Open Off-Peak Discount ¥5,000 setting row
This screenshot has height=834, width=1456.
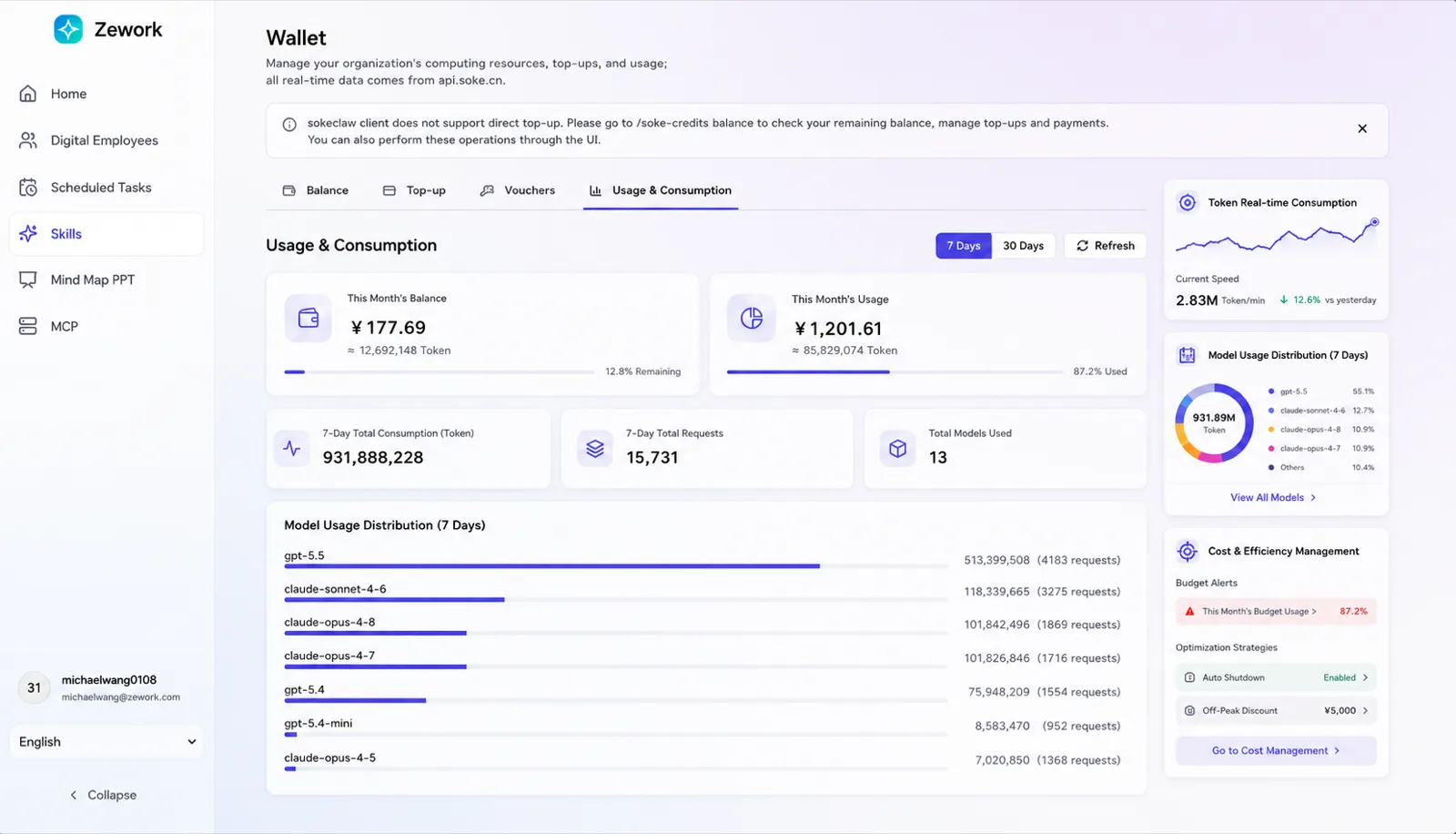[1276, 710]
